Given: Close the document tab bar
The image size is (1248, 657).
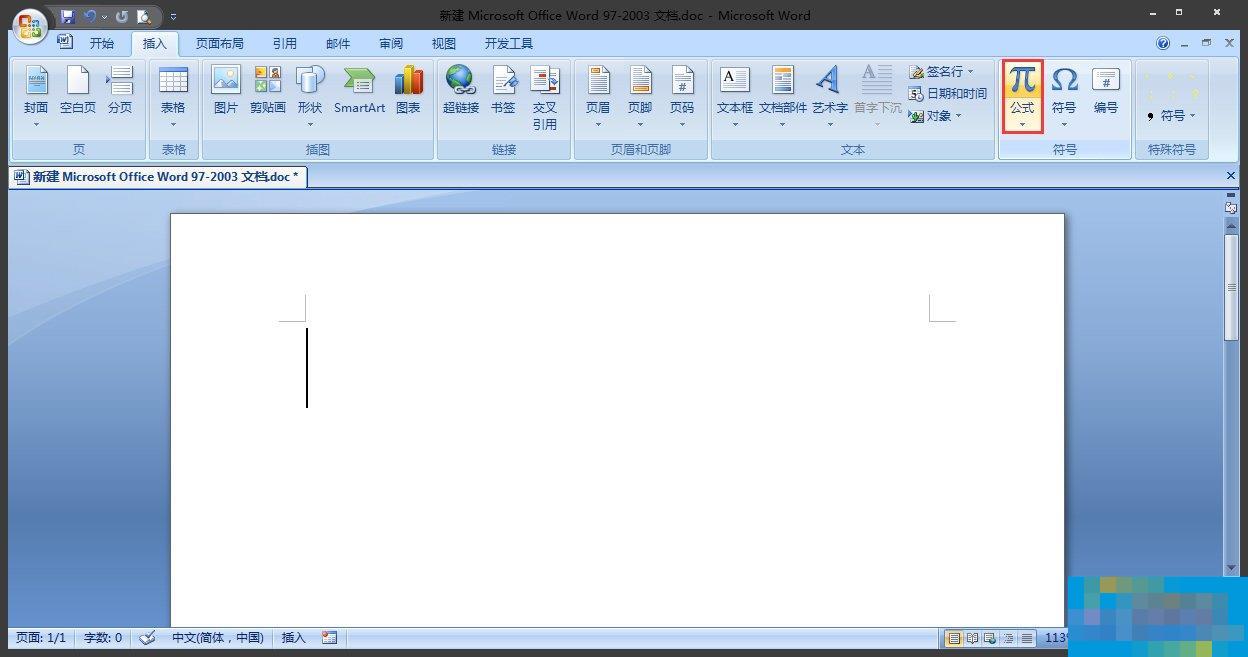Looking at the screenshot, I should [x=1231, y=176].
